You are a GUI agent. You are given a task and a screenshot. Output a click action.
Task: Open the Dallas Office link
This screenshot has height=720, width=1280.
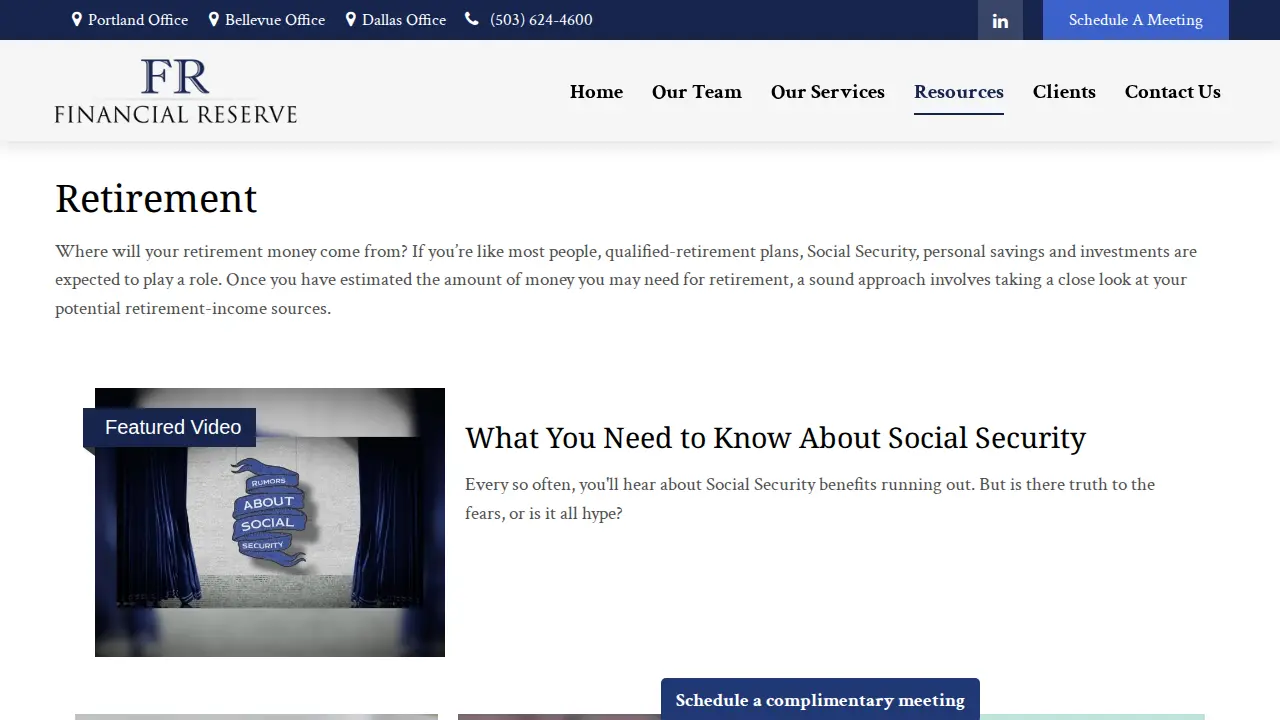(404, 20)
